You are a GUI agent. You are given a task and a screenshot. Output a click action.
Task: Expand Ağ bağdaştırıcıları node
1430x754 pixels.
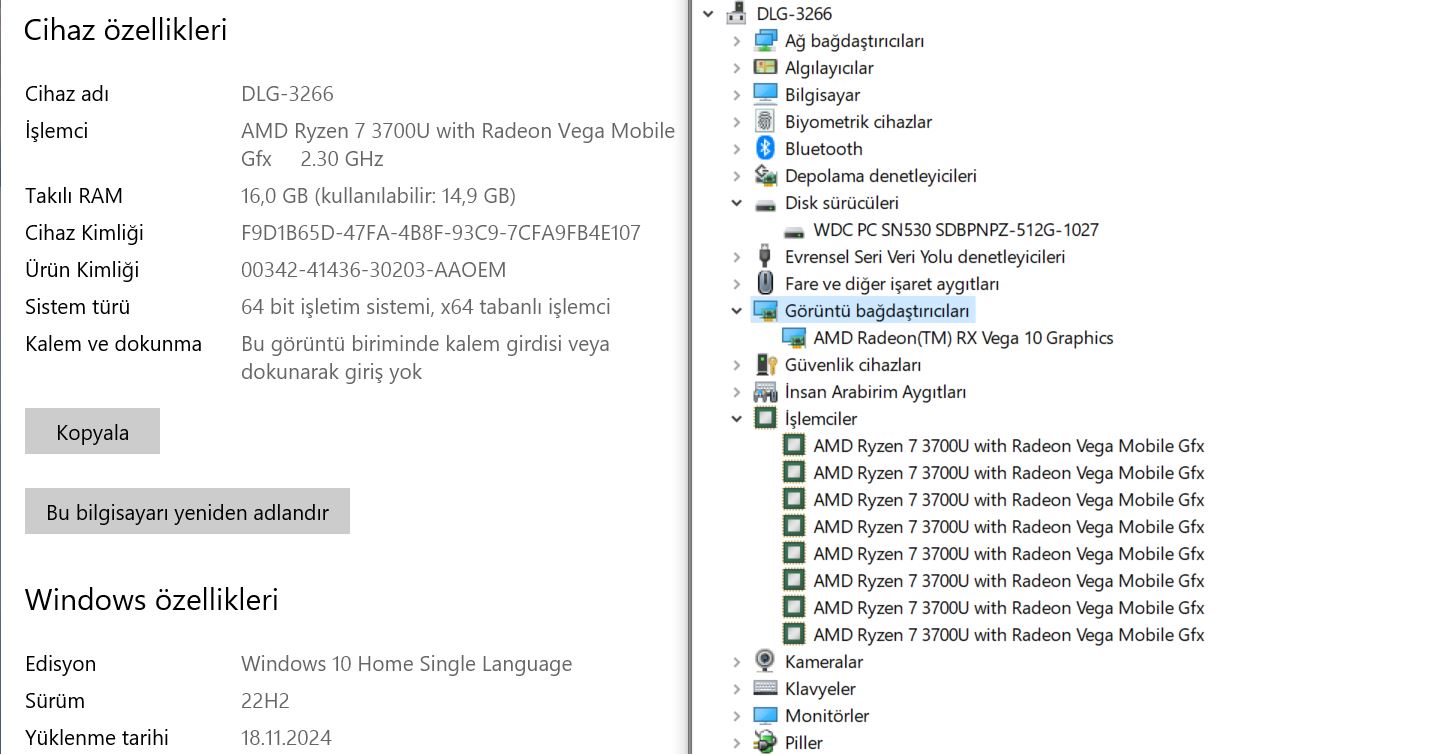pyautogui.click(x=737, y=40)
